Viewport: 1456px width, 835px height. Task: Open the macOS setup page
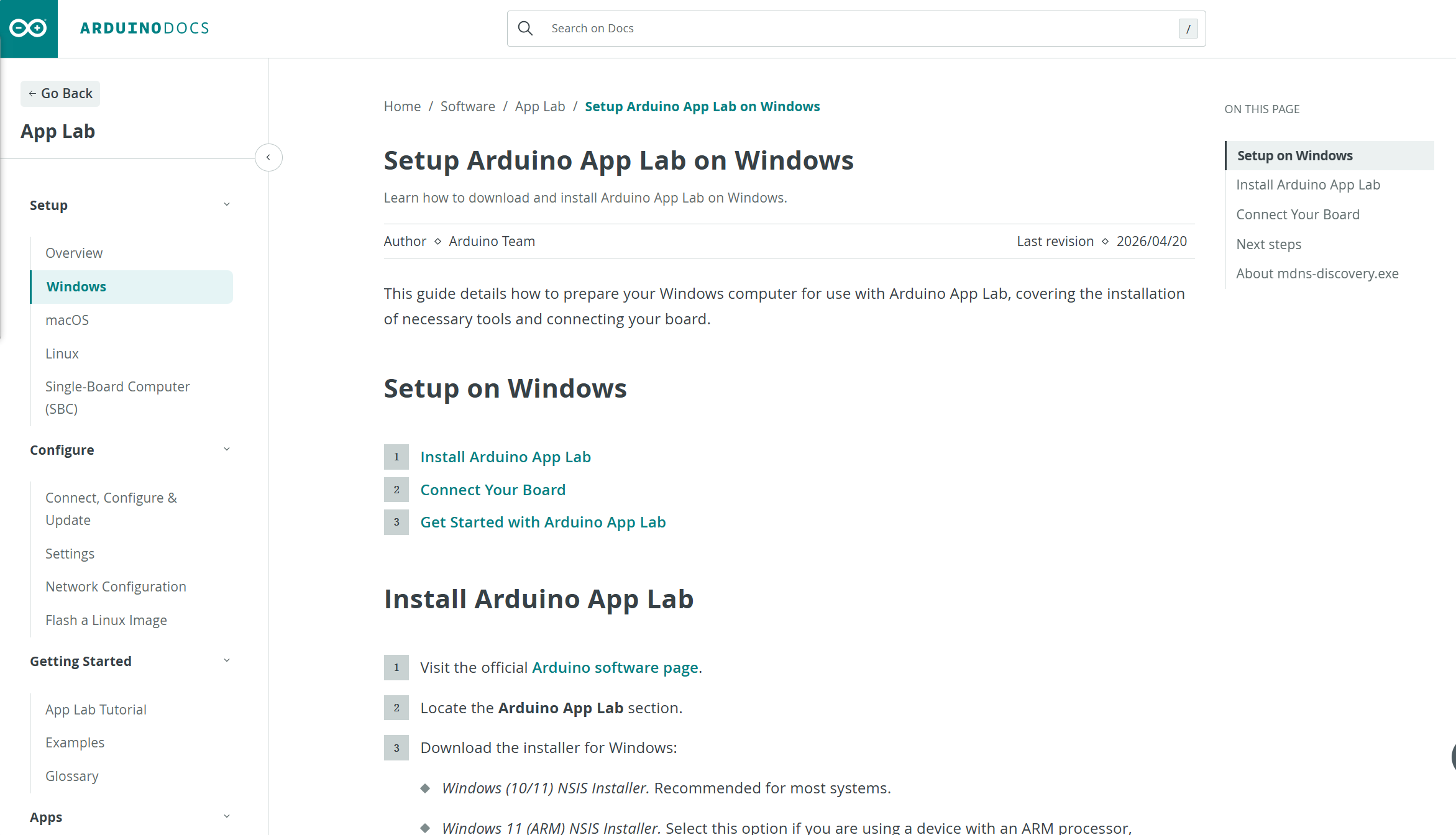(67, 320)
